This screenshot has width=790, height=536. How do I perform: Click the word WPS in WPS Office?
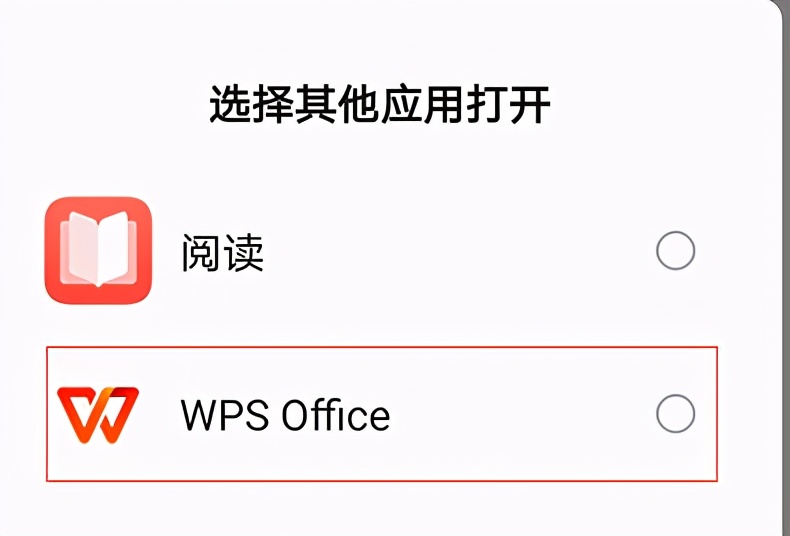224,416
